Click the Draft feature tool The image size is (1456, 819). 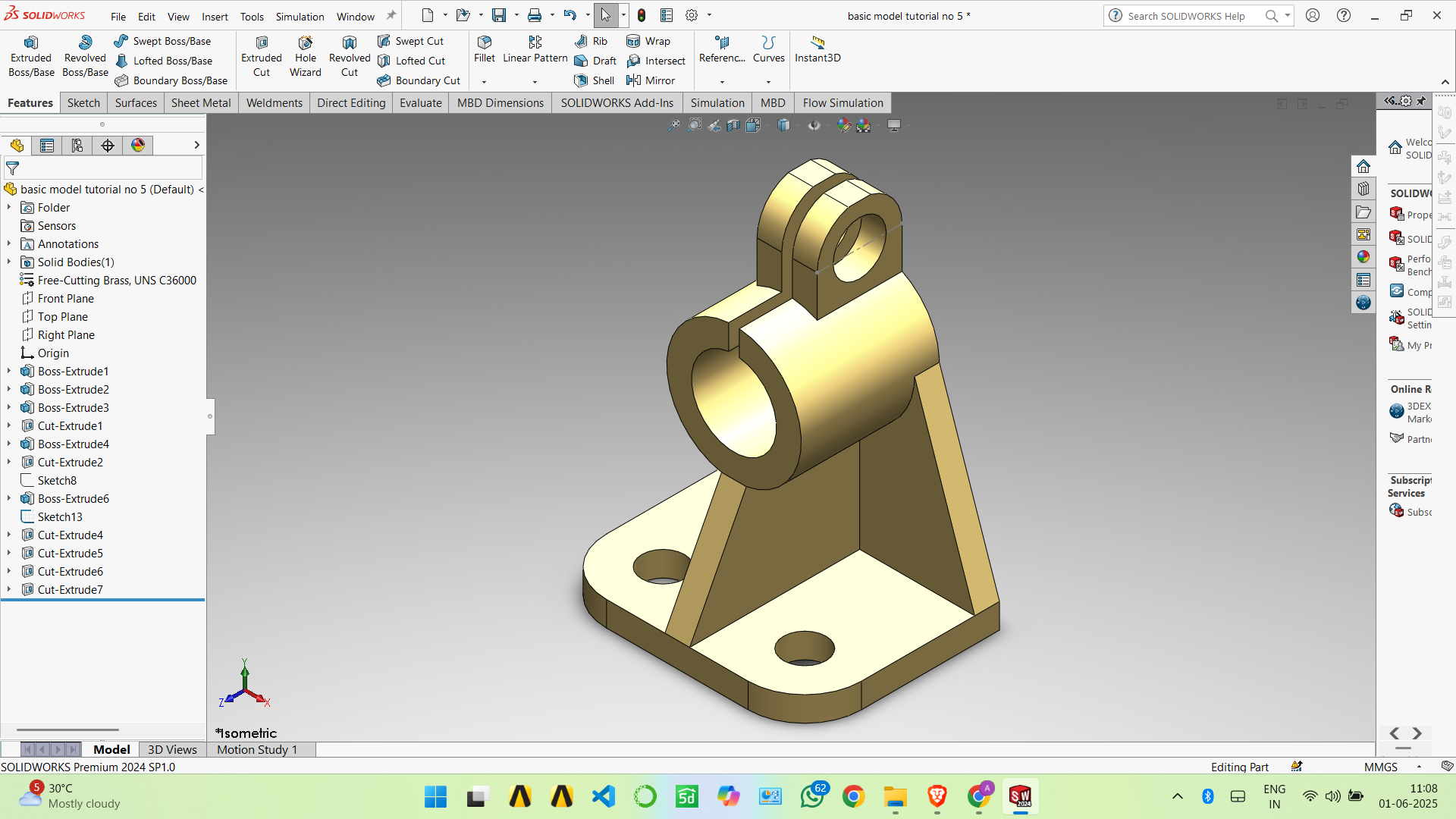click(596, 61)
